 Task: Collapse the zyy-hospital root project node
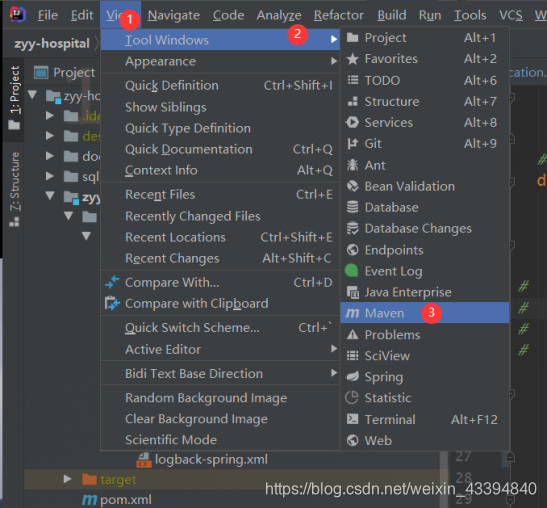32,95
